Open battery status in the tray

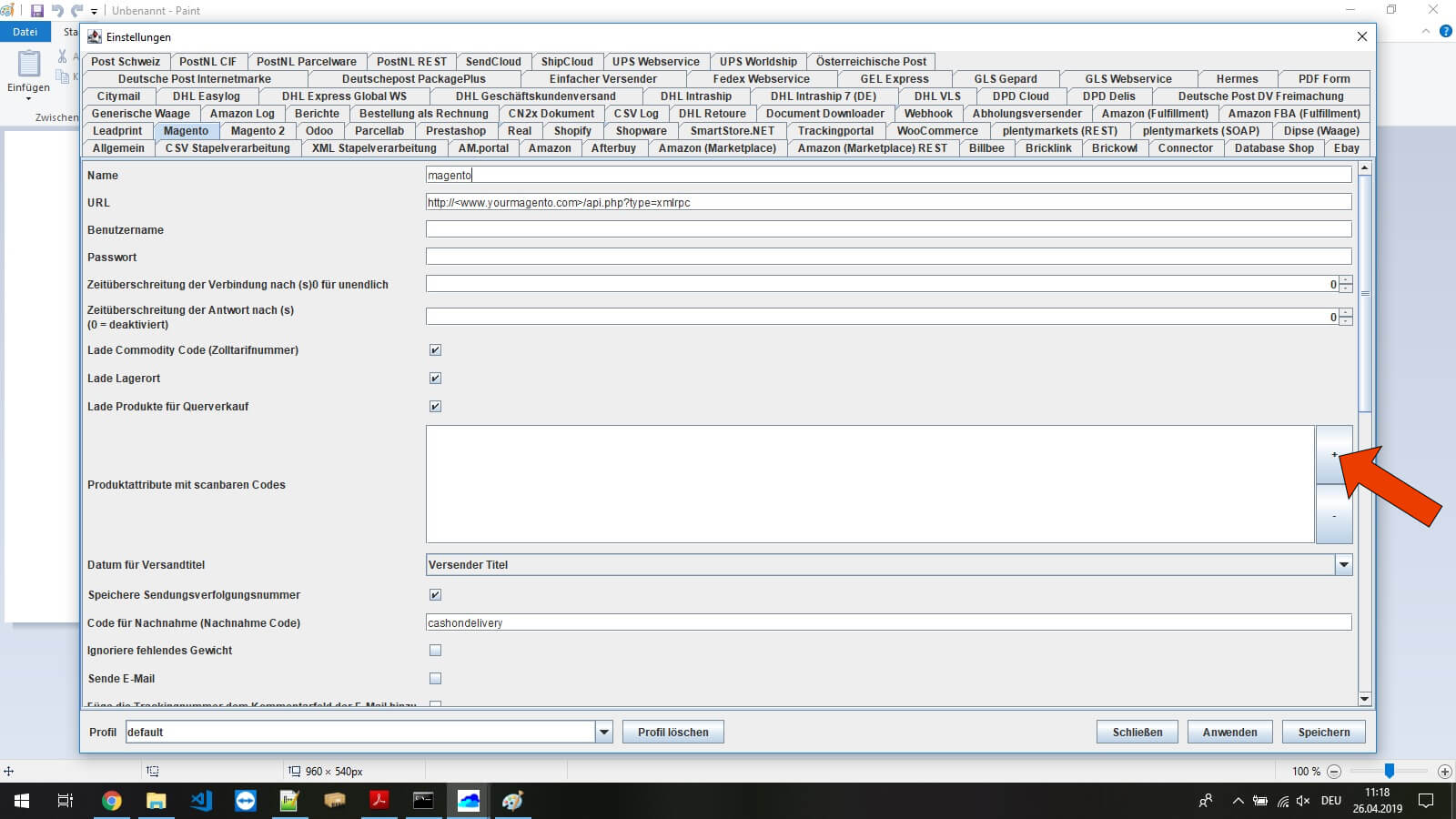[x=1260, y=801]
